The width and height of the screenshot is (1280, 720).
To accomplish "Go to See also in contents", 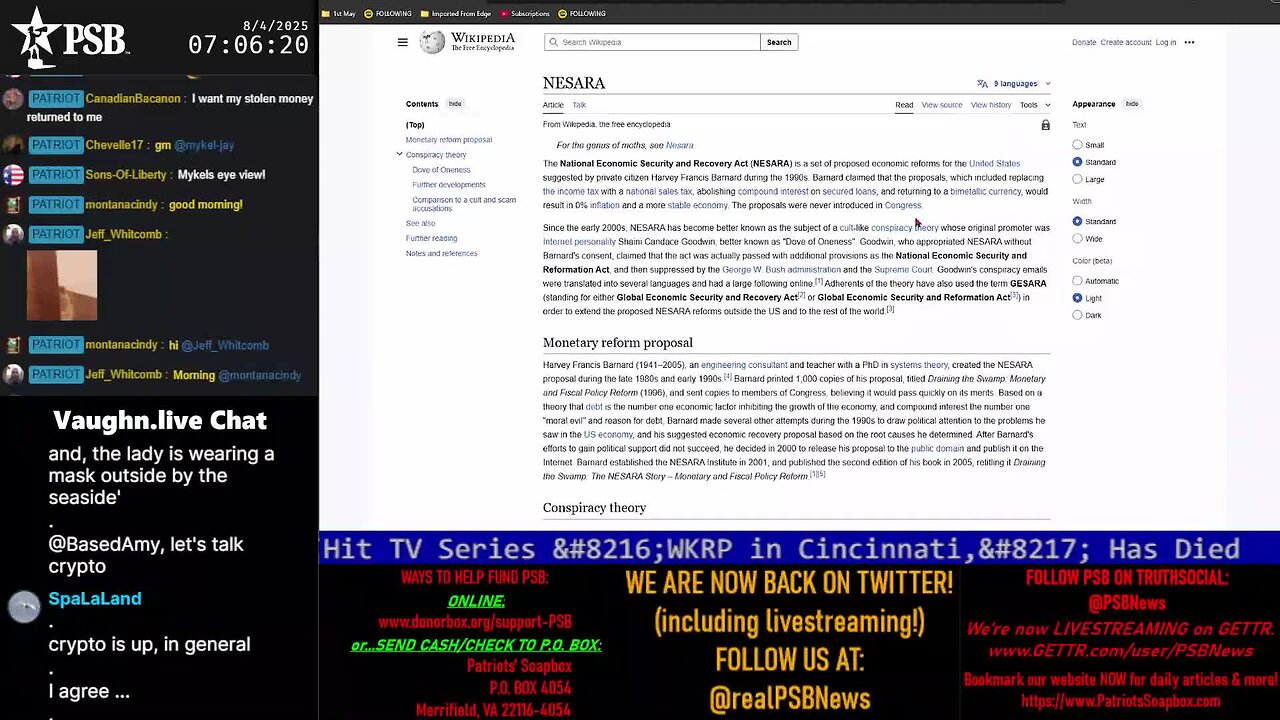I will tap(420, 223).
